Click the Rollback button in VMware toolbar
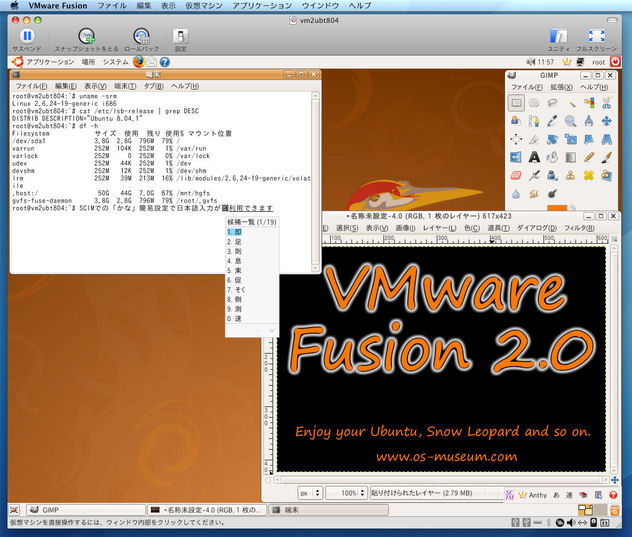632x537 pixels. point(141,40)
